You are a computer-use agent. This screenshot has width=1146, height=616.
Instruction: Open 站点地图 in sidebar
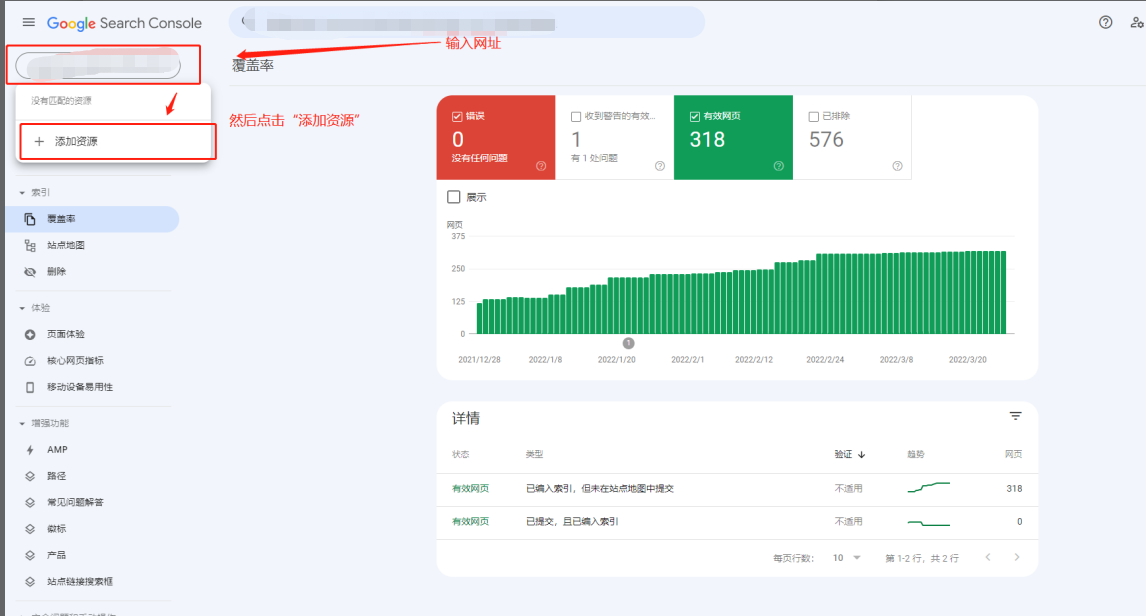point(65,245)
